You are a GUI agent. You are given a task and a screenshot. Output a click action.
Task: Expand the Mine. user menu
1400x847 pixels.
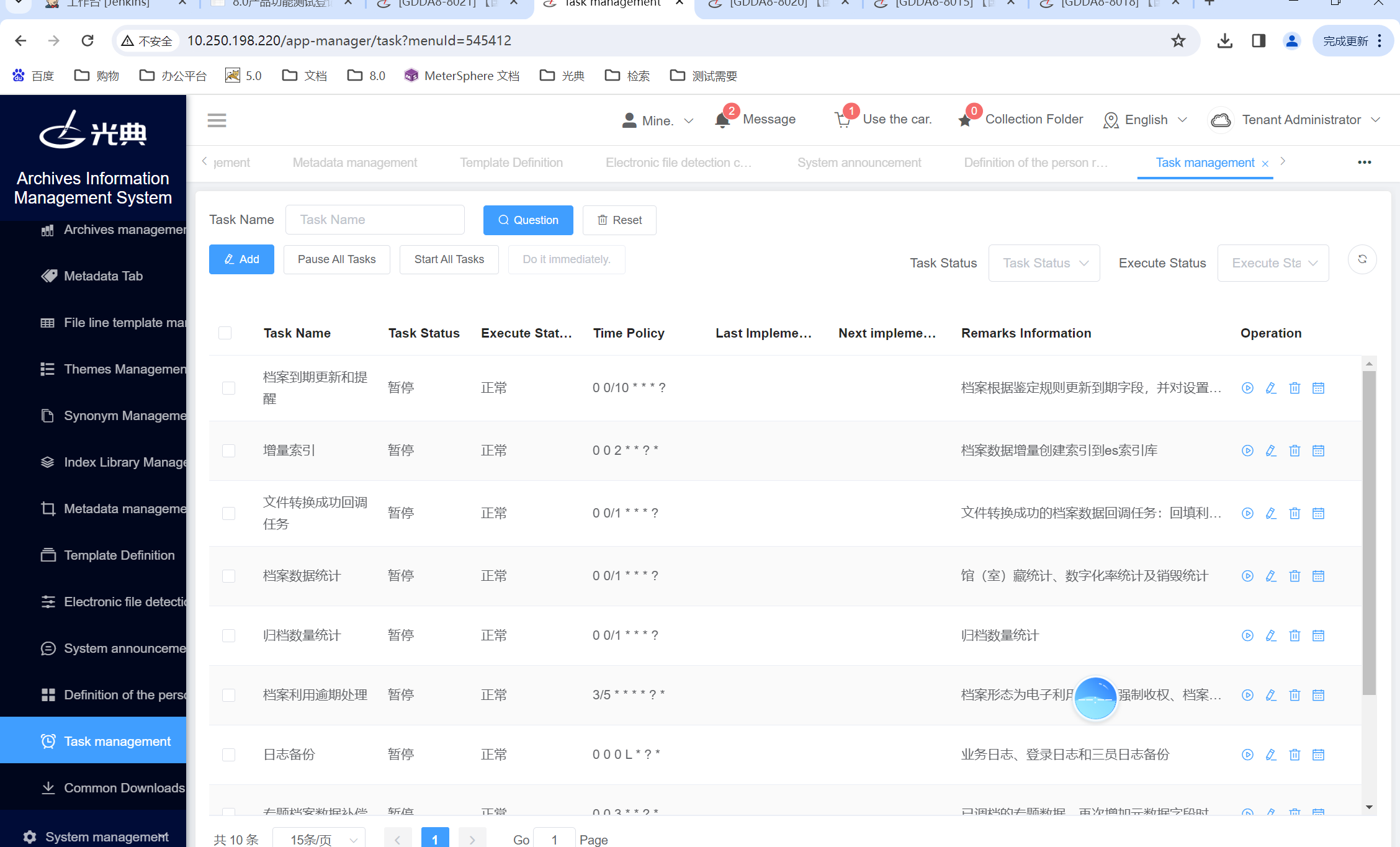coord(658,120)
